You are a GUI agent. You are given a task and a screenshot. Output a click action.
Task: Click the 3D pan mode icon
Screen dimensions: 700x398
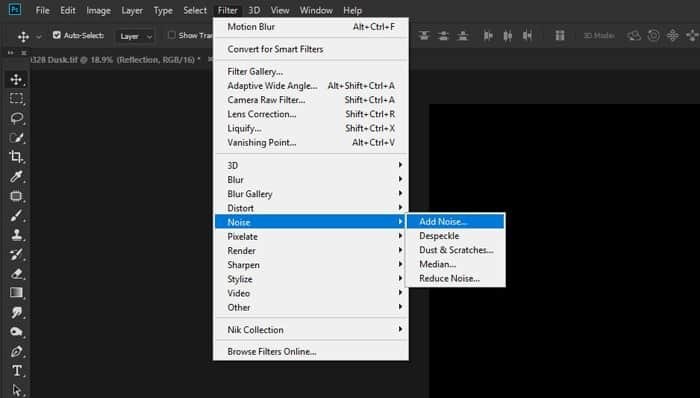tap(673, 36)
